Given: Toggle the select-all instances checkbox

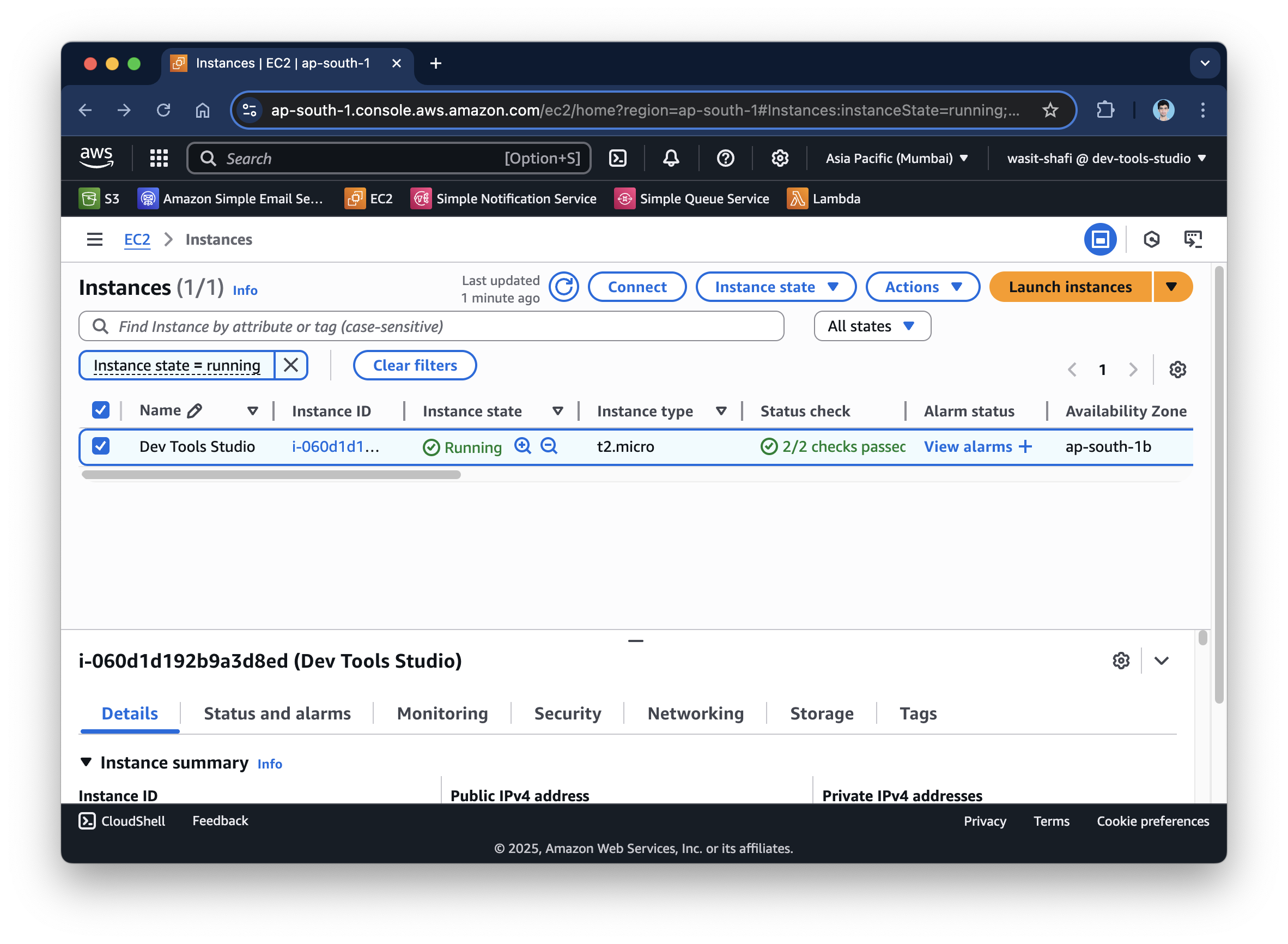Looking at the screenshot, I should (x=101, y=410).
